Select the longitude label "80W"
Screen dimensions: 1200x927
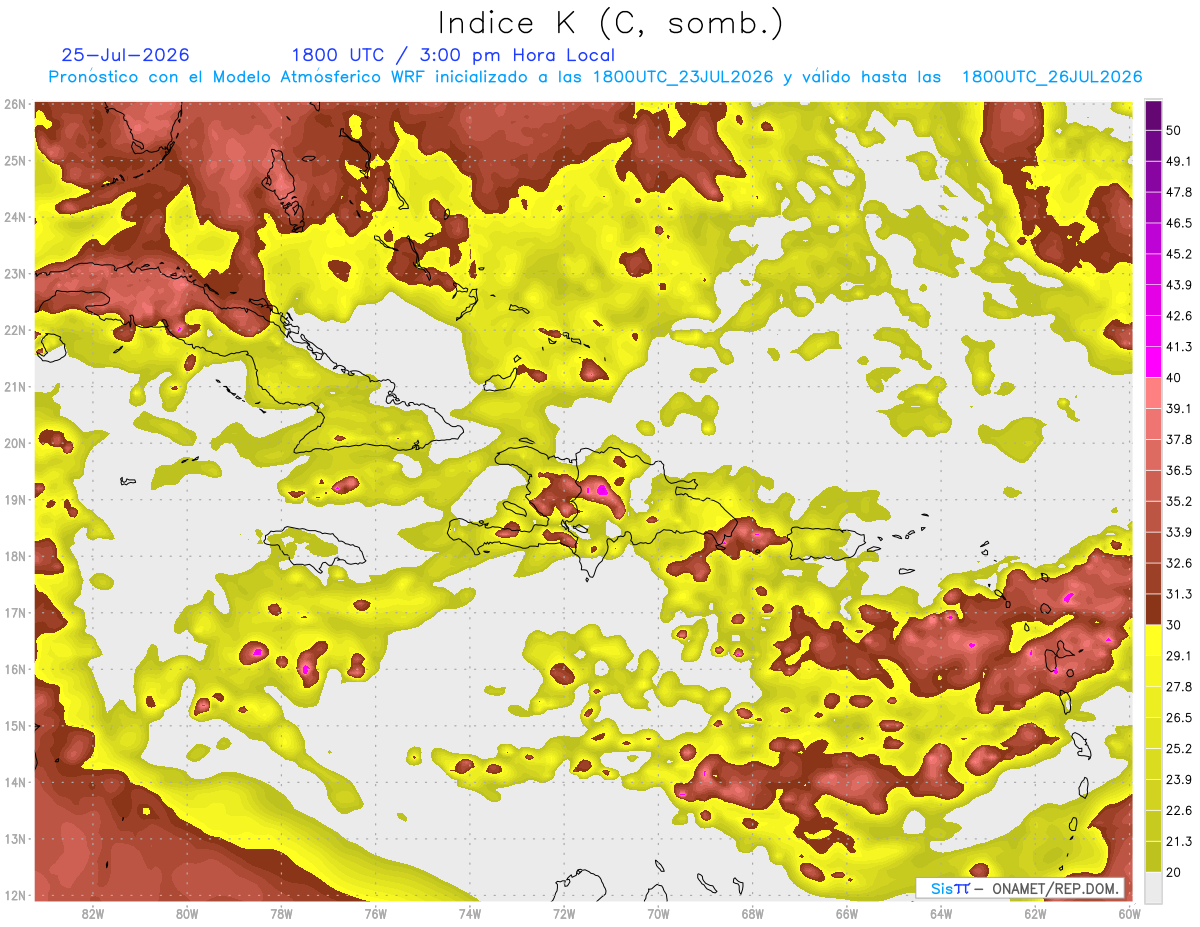coord(187,914)
